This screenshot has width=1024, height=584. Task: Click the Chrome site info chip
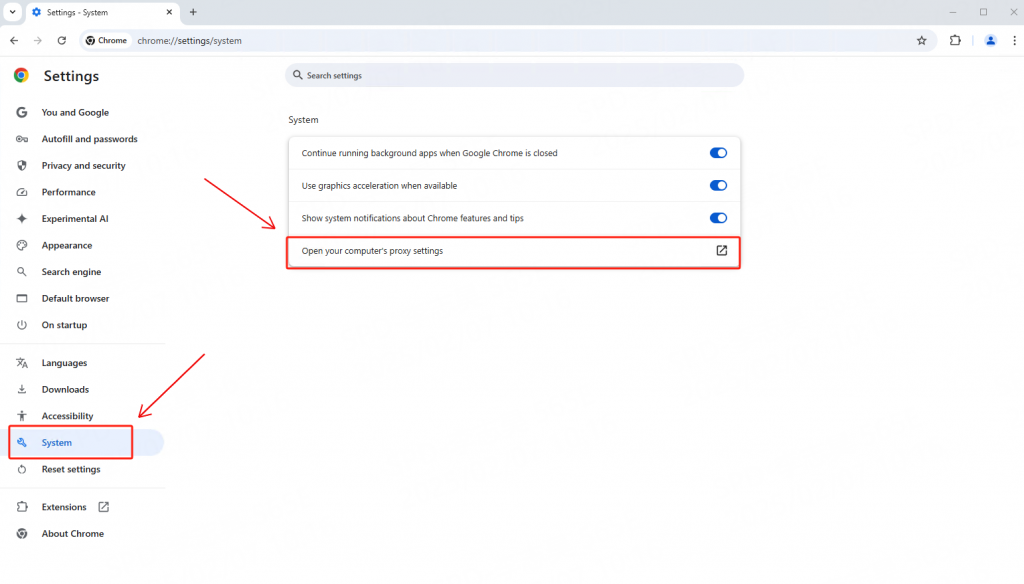pyautogui.click(x=106, y=41)
